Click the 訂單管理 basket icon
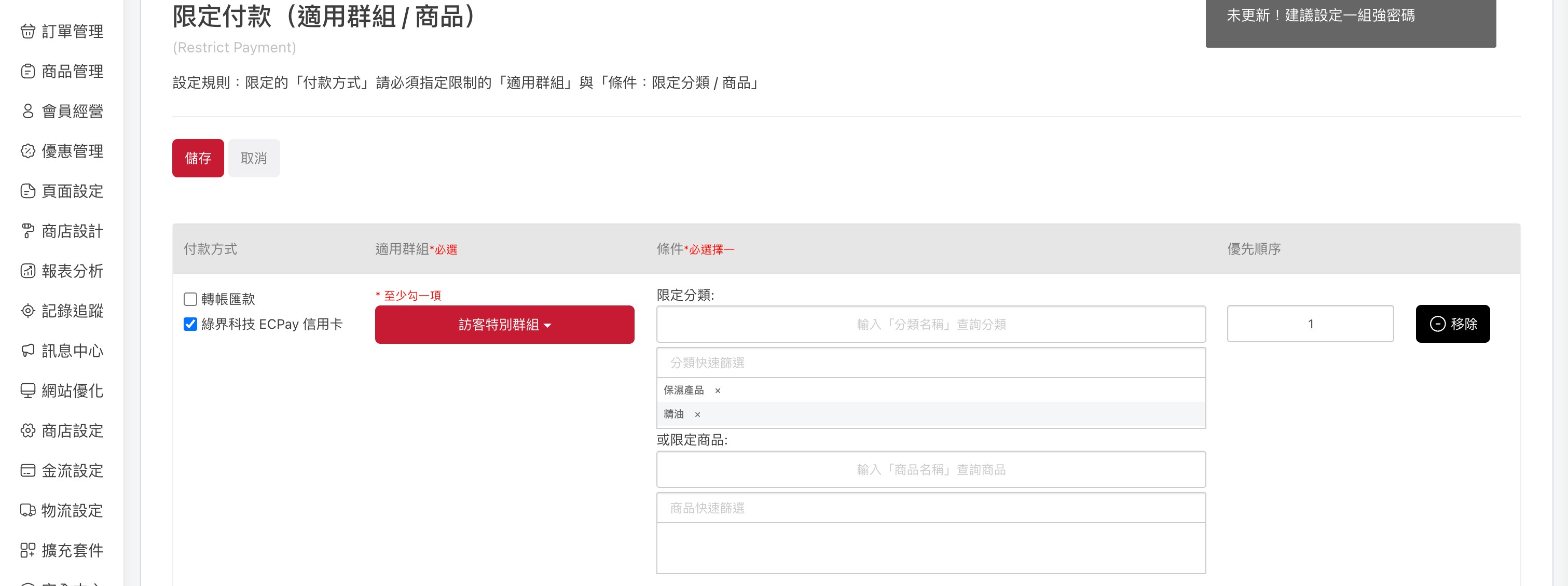This screenshot has width=1568, height=586. (27, 31)
